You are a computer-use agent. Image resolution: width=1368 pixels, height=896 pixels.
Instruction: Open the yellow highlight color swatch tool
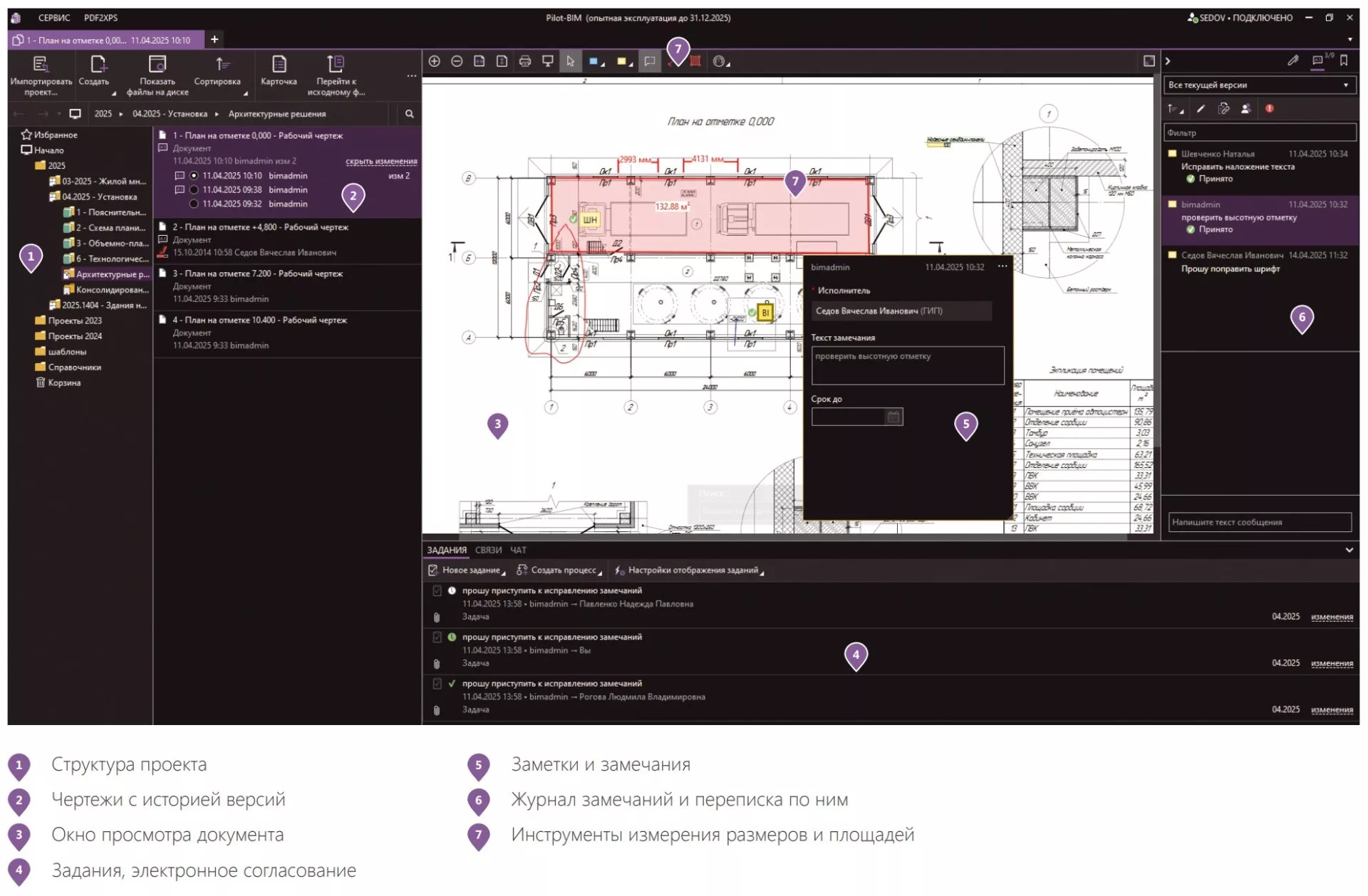point(621,62)
